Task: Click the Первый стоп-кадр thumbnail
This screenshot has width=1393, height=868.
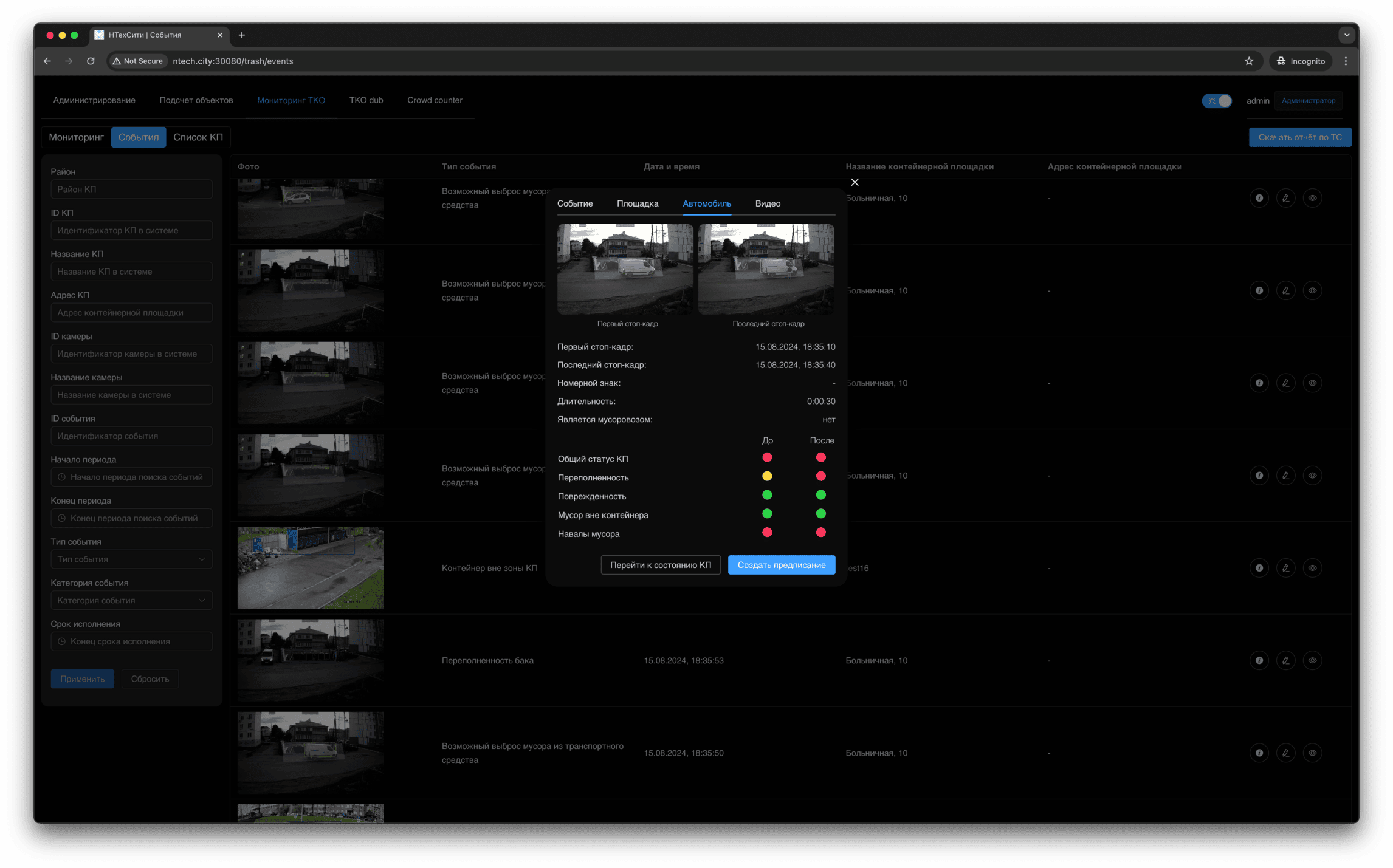Action: click(x=625, y=269)
